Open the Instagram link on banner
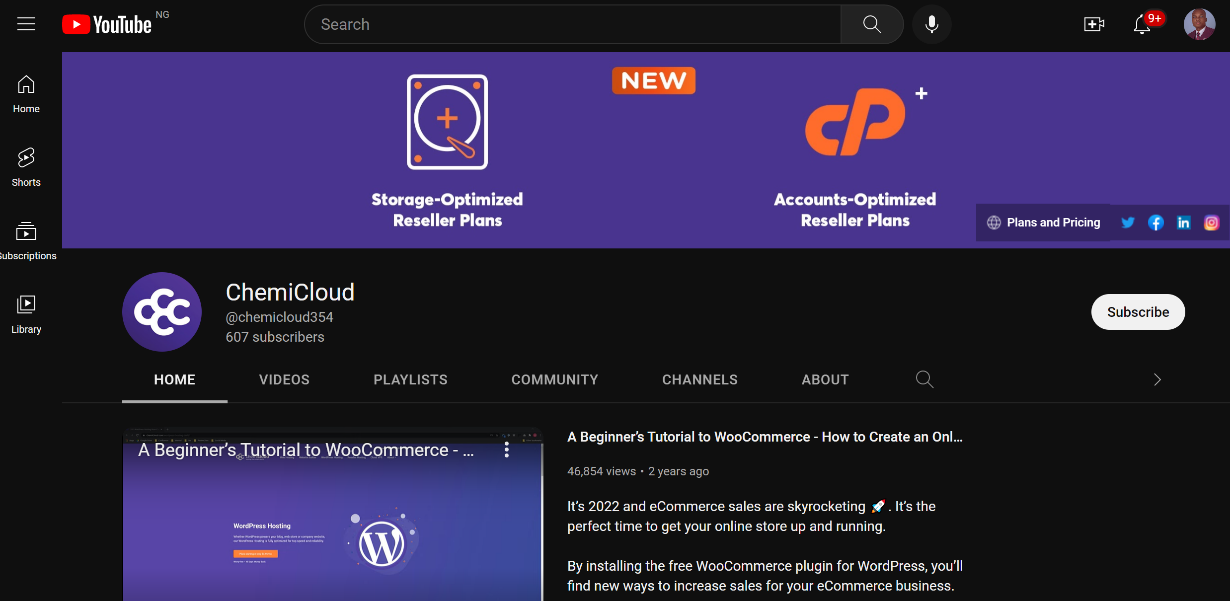Image resolution: width=1230 pixels, height=601 pixels. pyautogui.click(x=1212, y=223)
